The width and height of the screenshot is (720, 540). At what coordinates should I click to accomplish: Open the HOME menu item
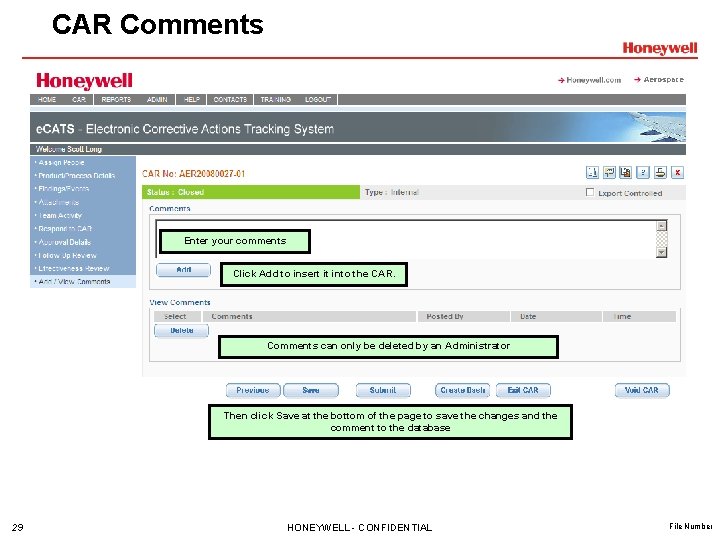47,100
